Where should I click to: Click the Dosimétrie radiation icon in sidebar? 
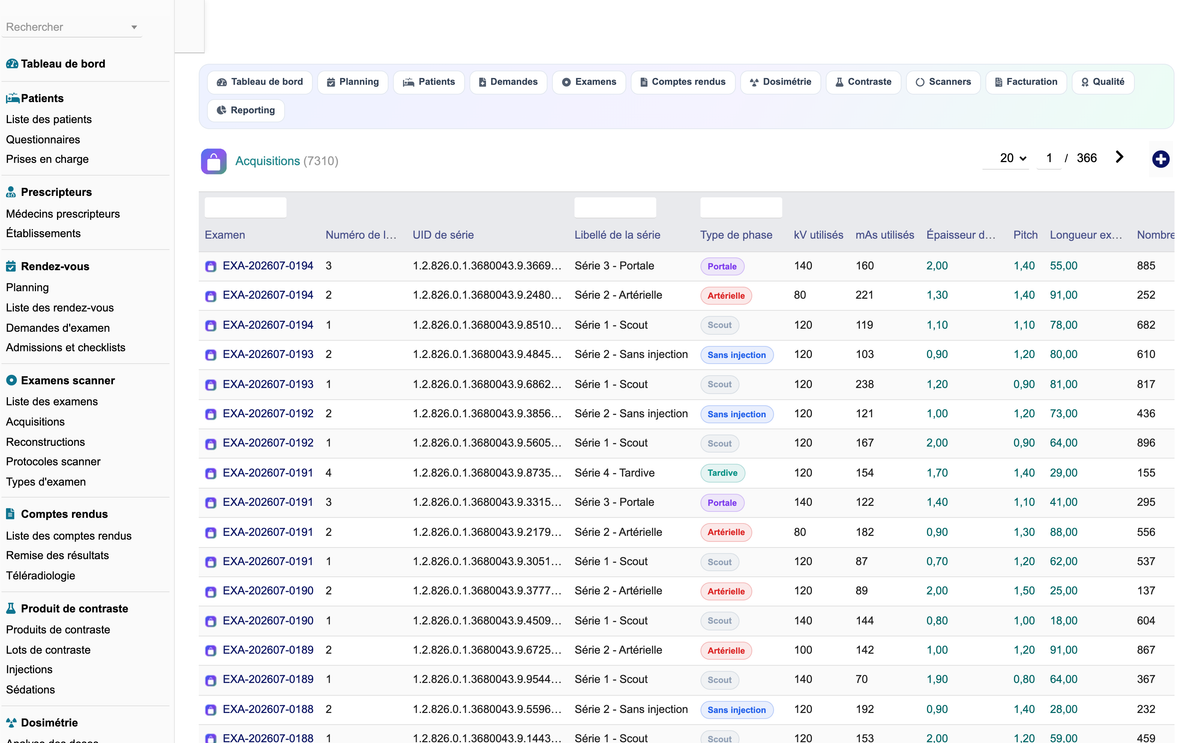click(11, 723)
